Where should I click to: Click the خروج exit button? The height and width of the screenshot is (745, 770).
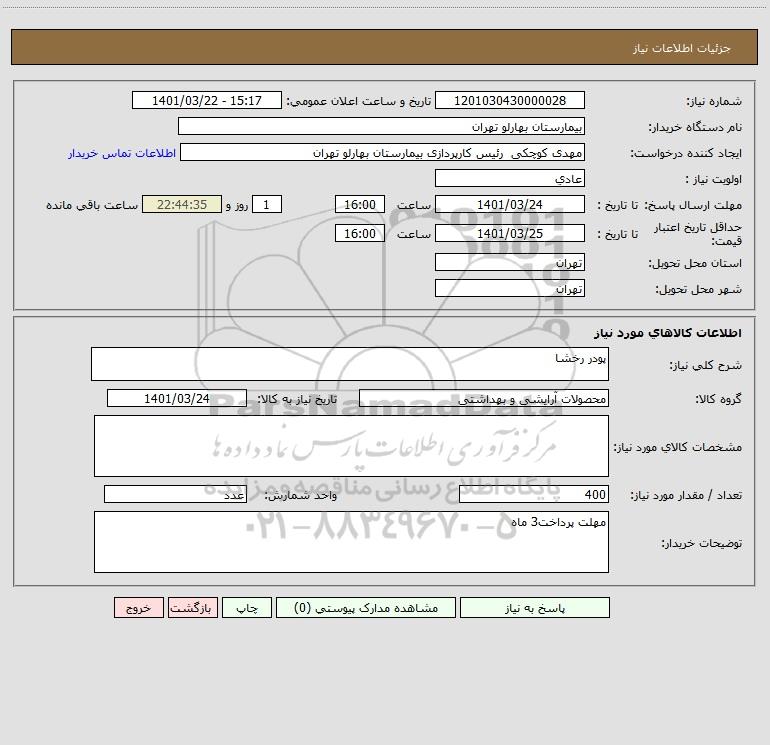138,607
